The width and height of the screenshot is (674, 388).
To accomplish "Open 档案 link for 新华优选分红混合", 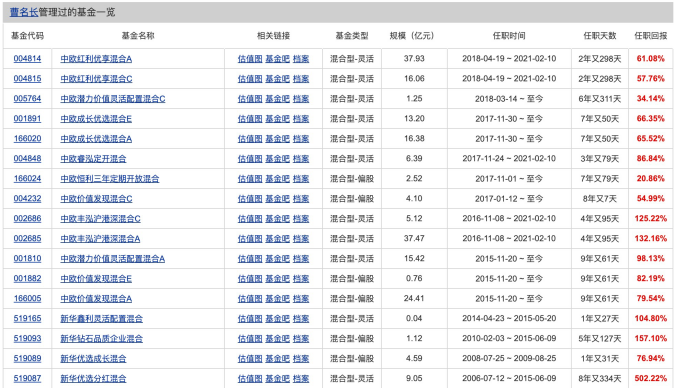I will [x=301, y=379].
